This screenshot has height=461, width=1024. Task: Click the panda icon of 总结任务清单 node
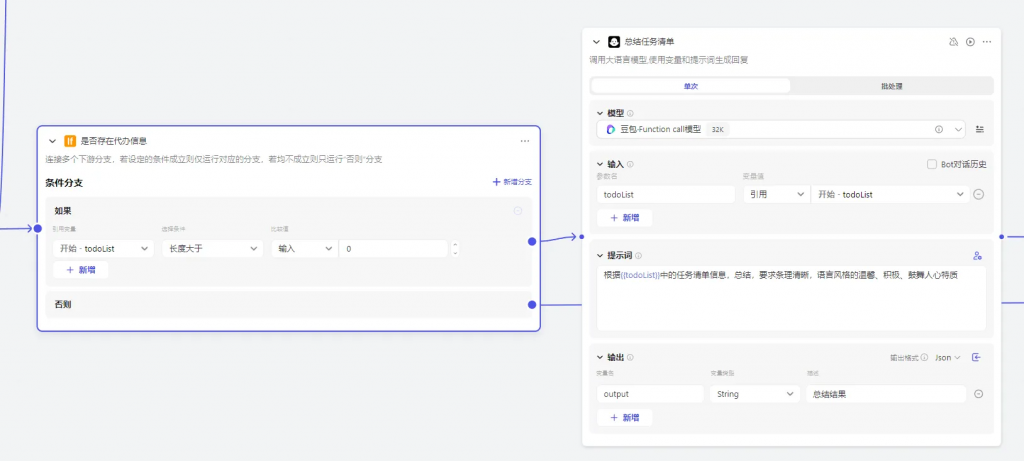614,42
